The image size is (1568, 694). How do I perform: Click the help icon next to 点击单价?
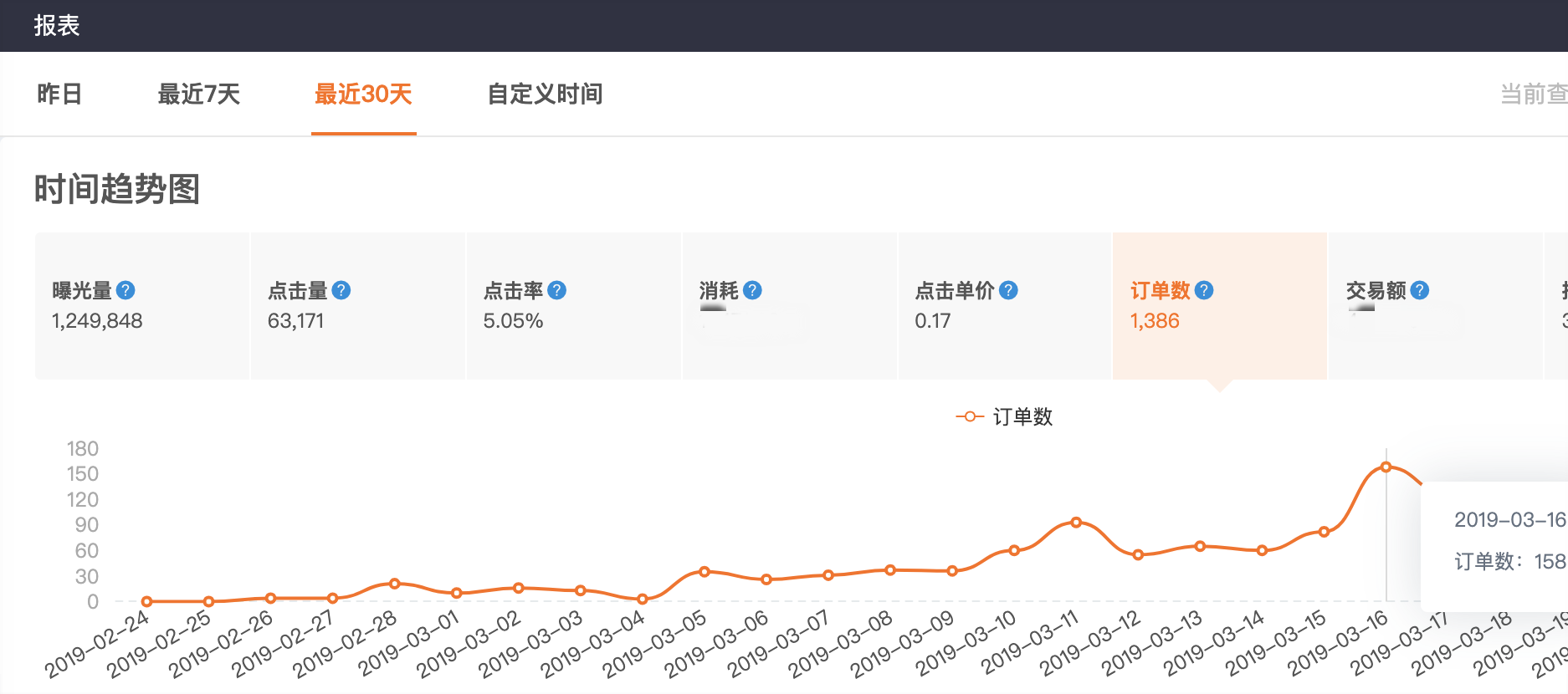(x=1009, y=290)
